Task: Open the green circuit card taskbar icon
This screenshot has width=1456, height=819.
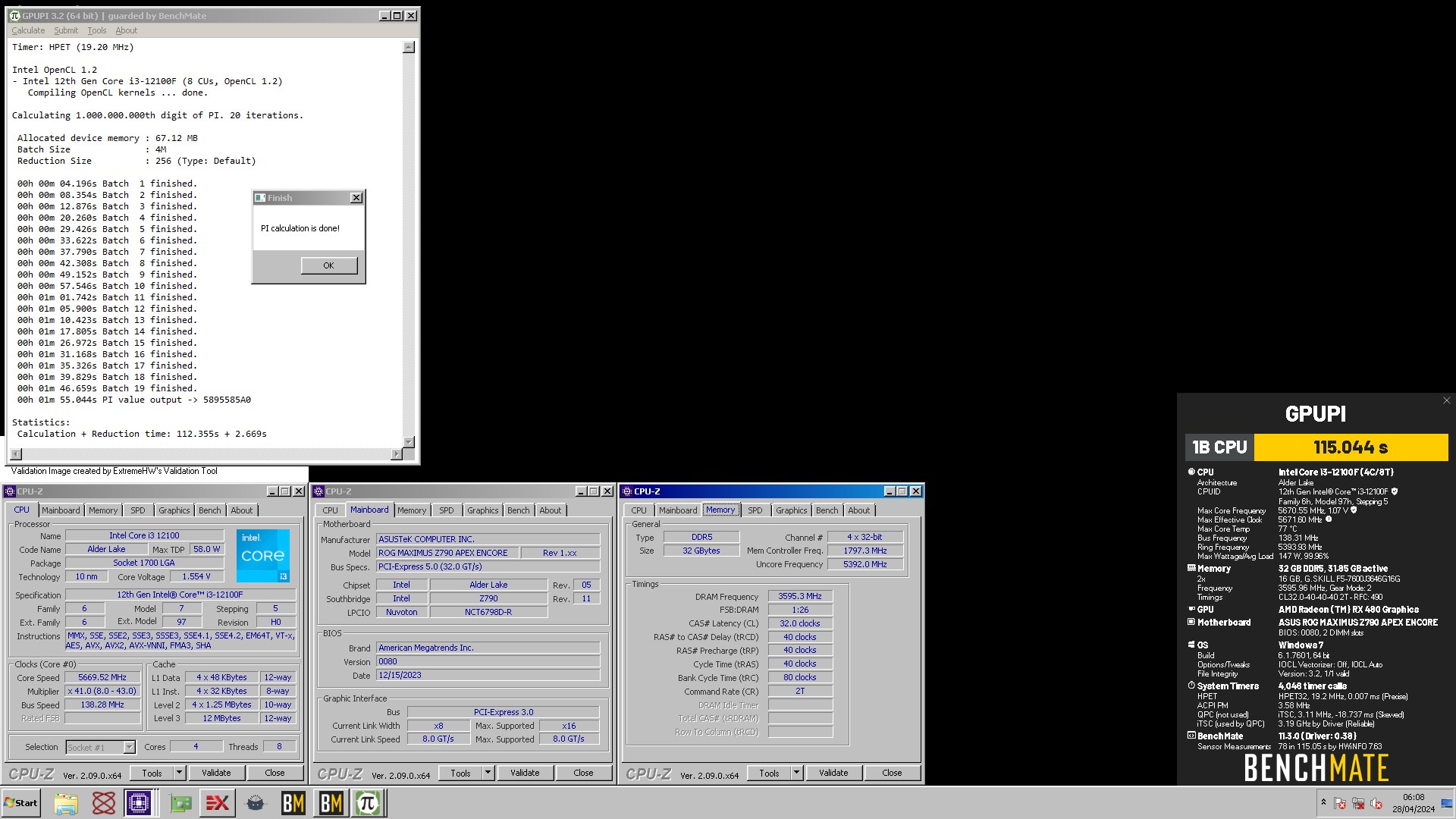Action: 180,803
